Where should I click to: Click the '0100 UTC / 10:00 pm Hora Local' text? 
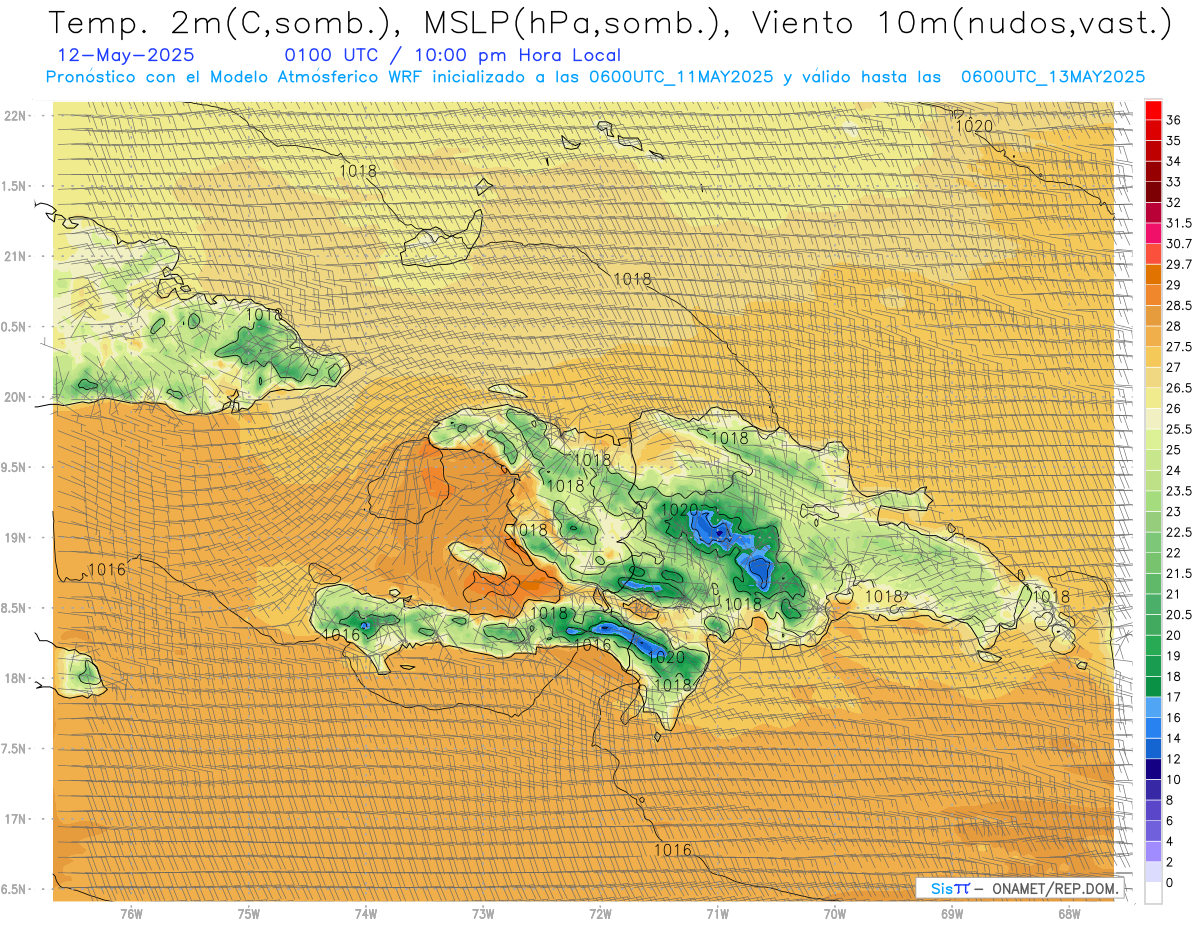click(452, 55)
